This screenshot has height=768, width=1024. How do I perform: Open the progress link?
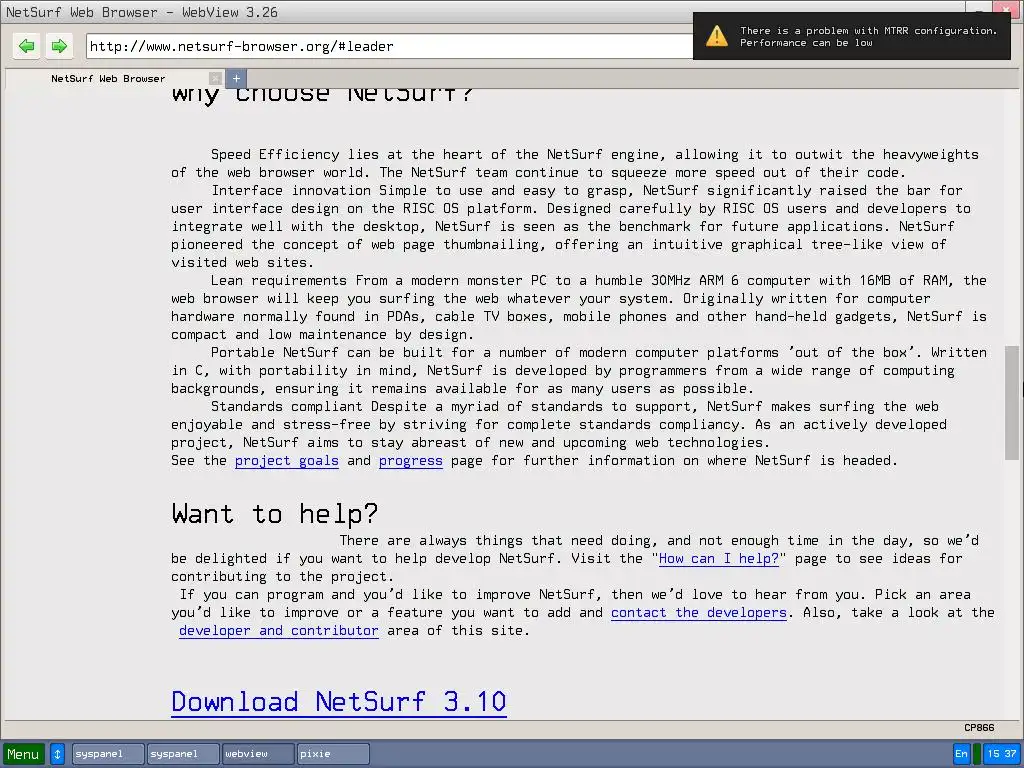click(x=411, y=461)
